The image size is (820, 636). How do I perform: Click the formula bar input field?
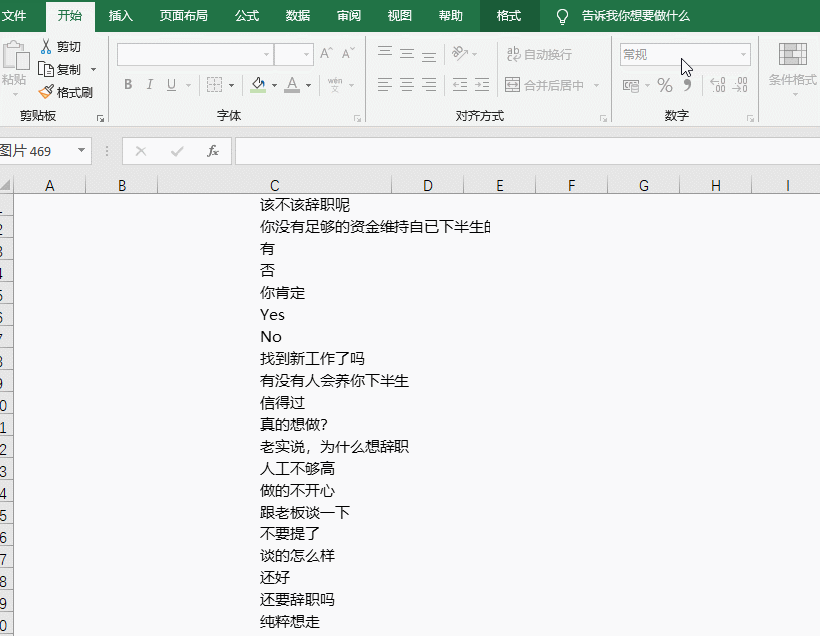click(x=527, y=151)
